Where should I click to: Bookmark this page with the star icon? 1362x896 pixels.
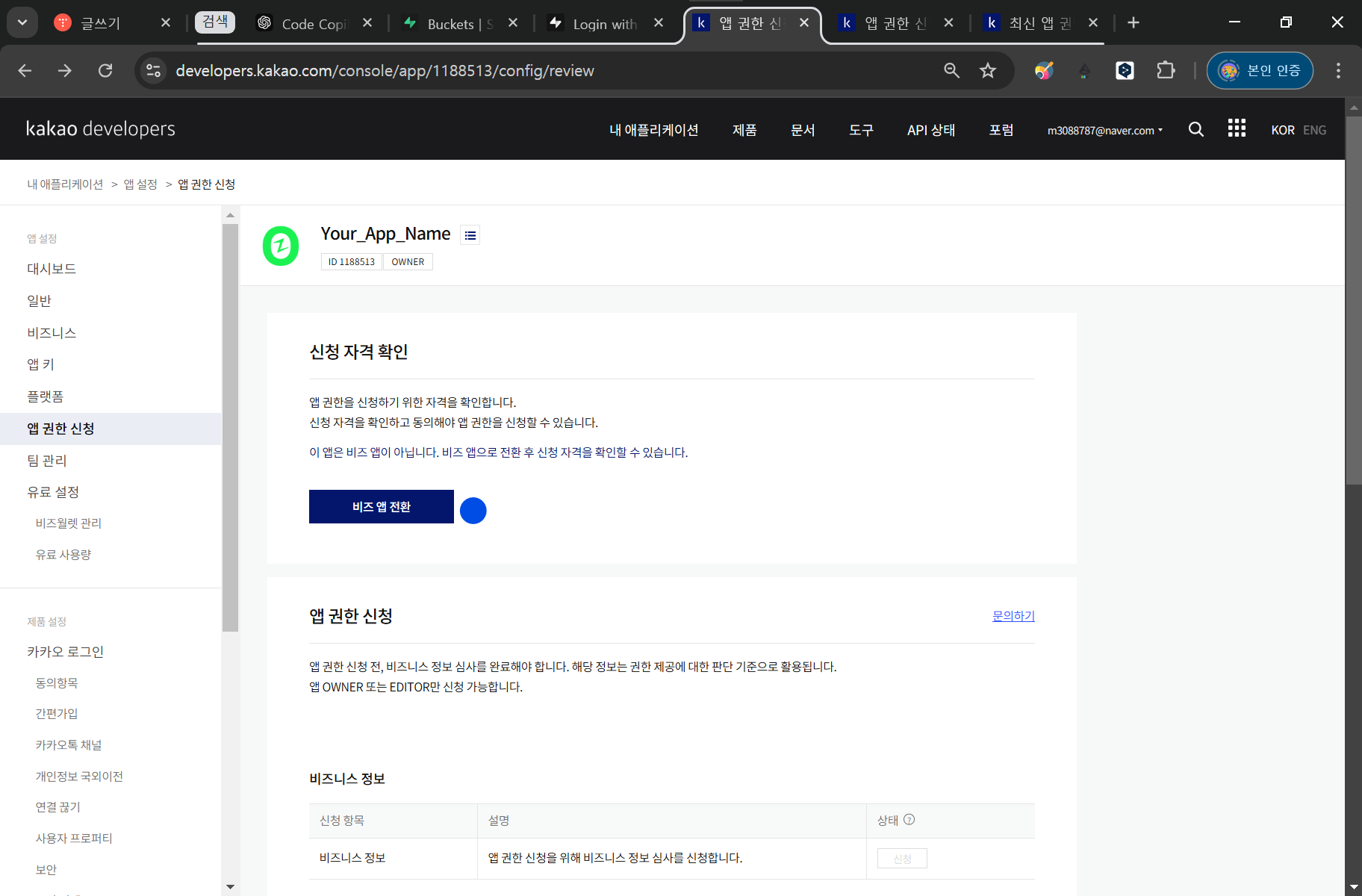(988, 70)
